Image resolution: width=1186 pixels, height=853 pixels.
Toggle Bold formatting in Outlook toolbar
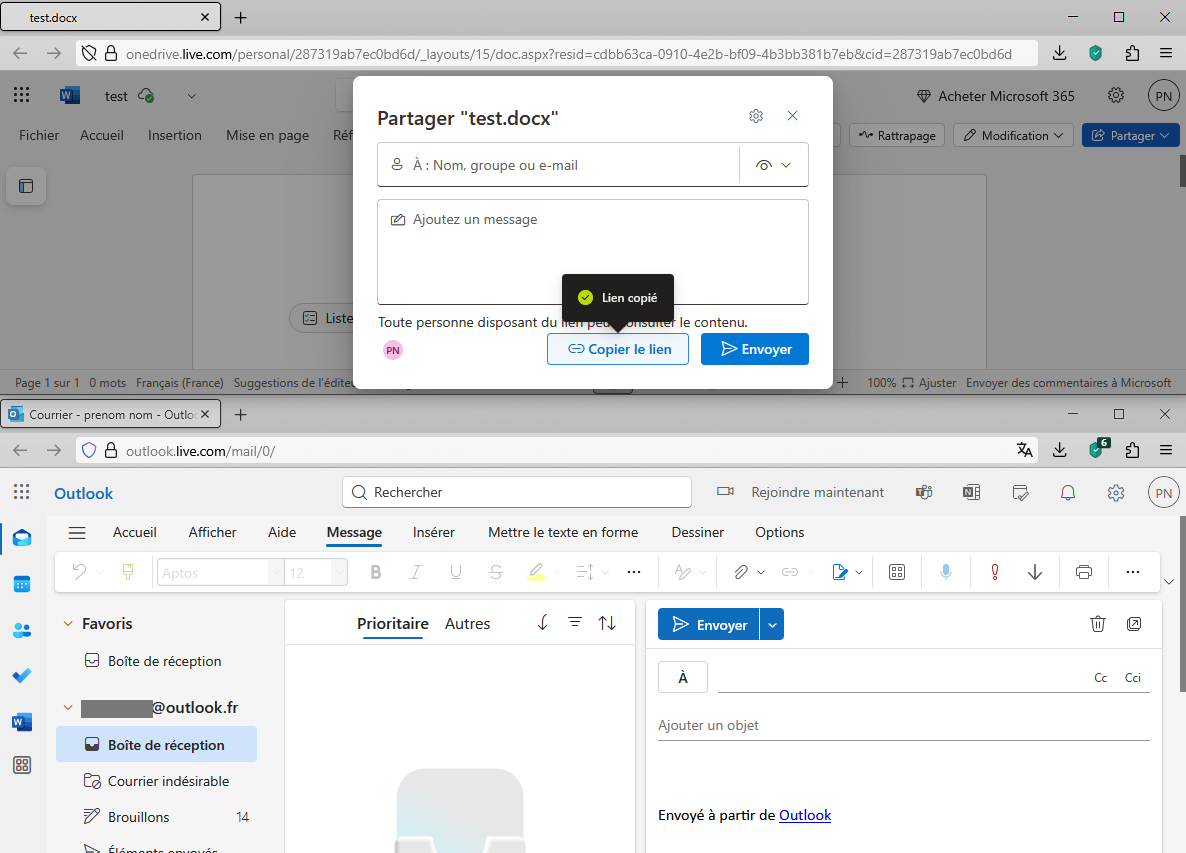(x=376, y=572)
